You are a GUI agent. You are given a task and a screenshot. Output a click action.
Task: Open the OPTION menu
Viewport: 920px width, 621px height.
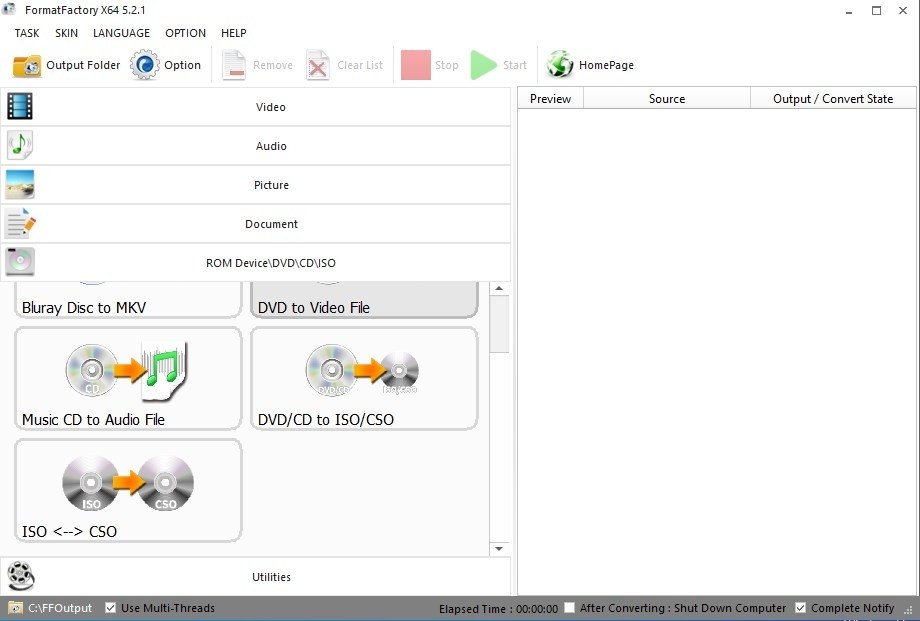pyautogui.click(x=185, y=33)
